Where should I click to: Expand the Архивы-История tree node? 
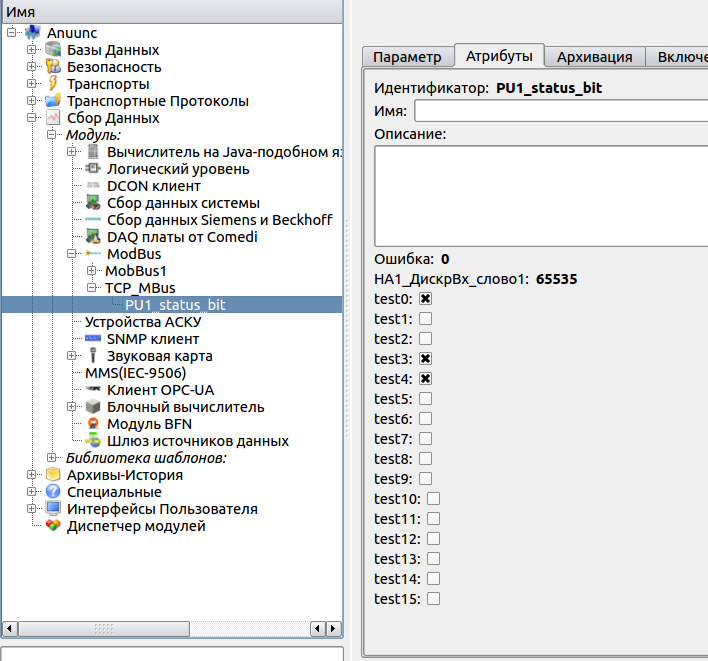point(32,475)
